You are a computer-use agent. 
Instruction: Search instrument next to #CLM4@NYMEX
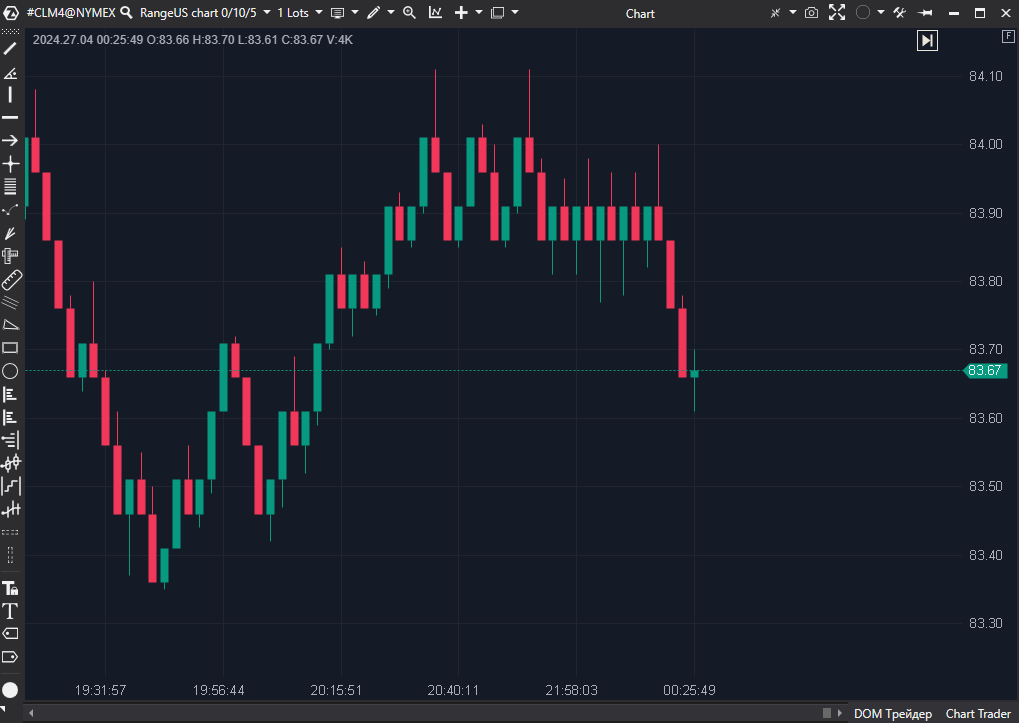pos(126,12)
